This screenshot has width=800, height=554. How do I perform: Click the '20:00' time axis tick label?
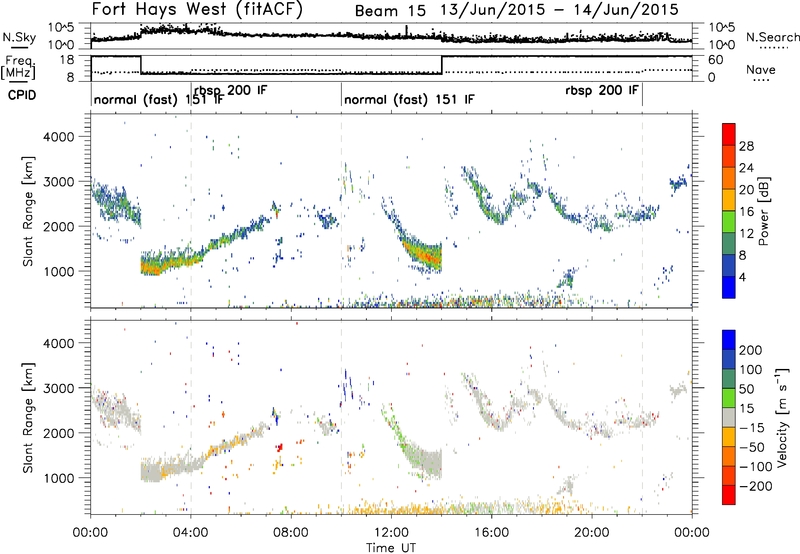pyautogui.click(x=591, y=533)
